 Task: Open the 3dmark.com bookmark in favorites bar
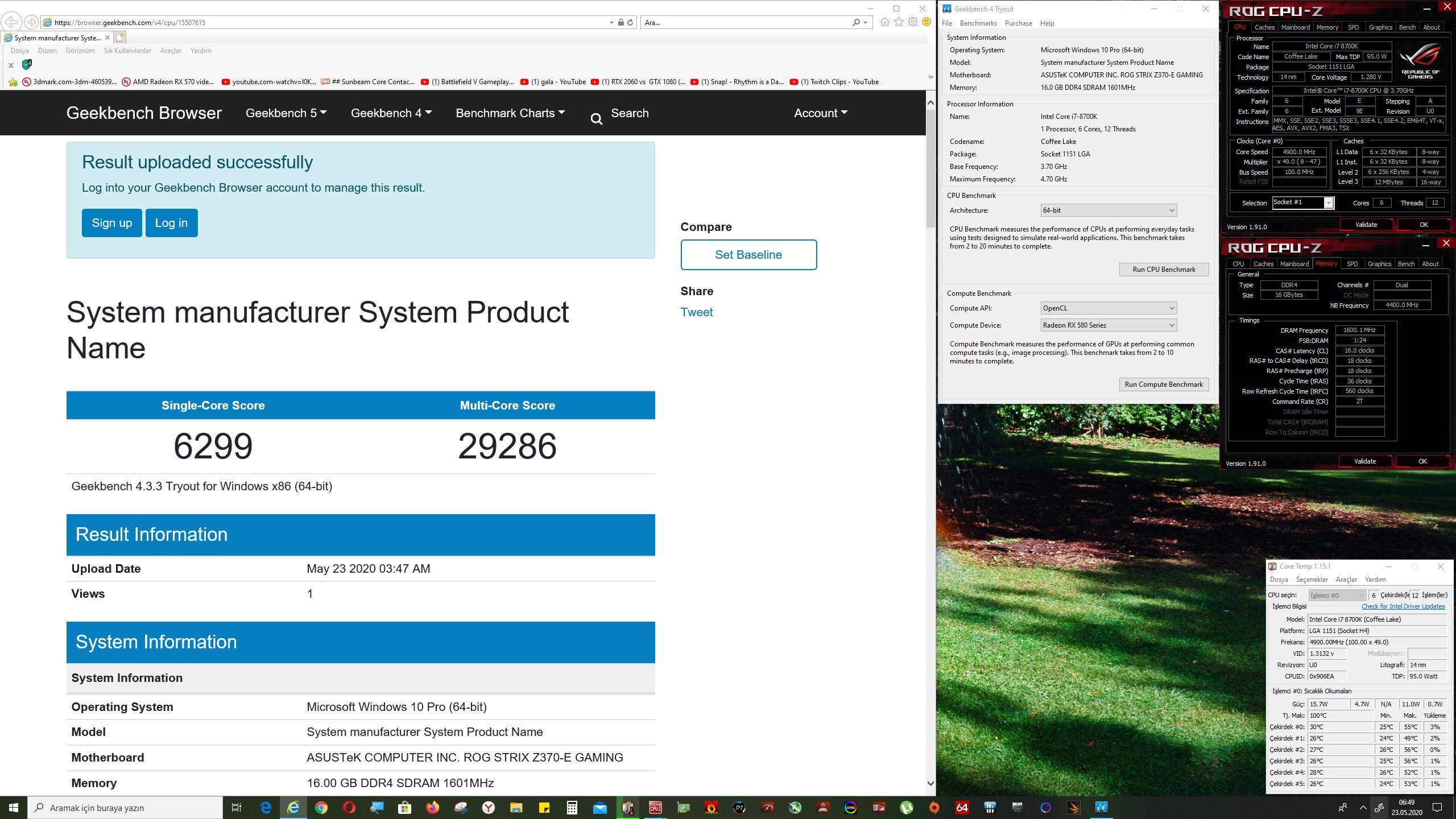(69, 82)
